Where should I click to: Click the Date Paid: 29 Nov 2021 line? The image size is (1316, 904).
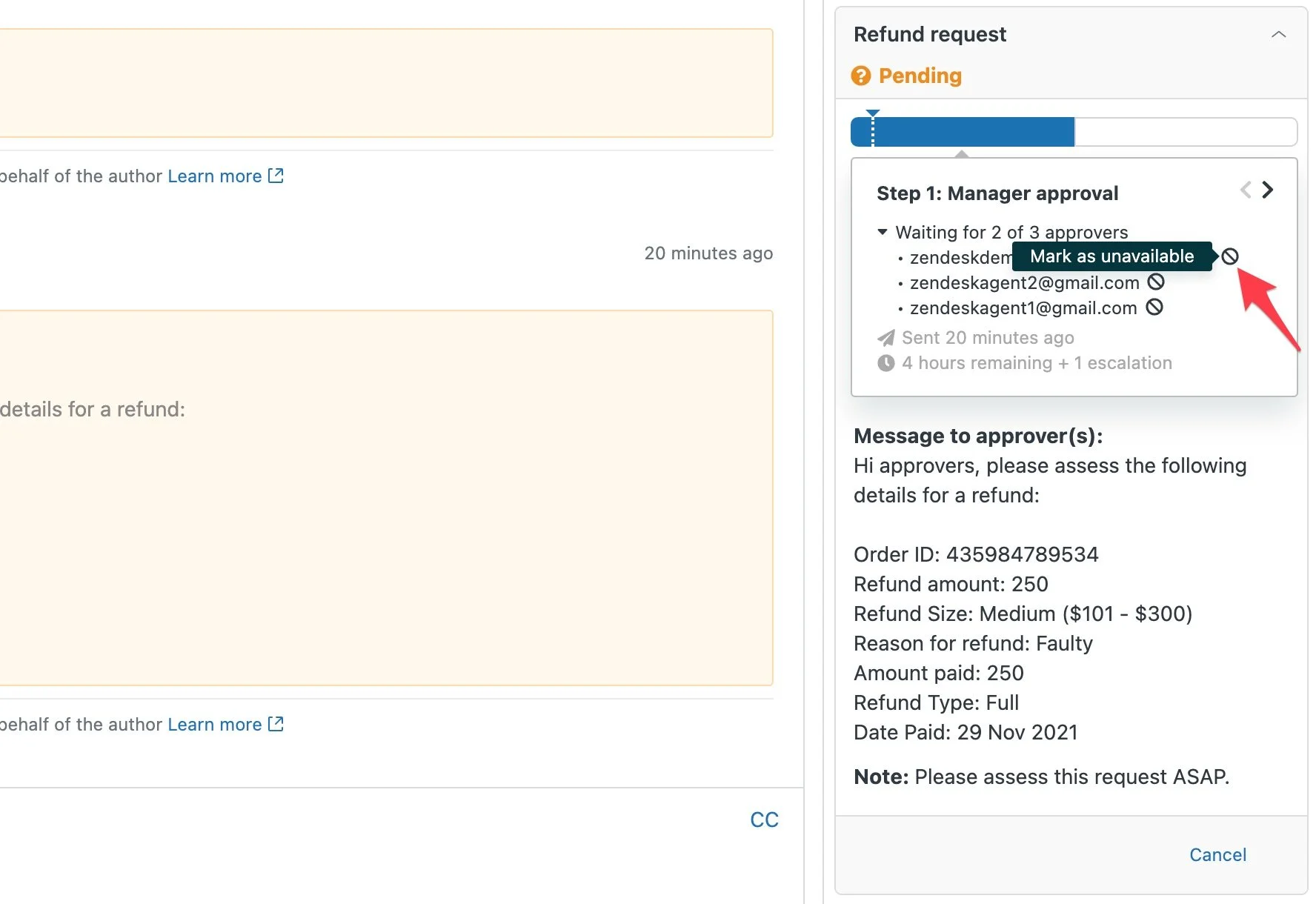tap(966, 732)
